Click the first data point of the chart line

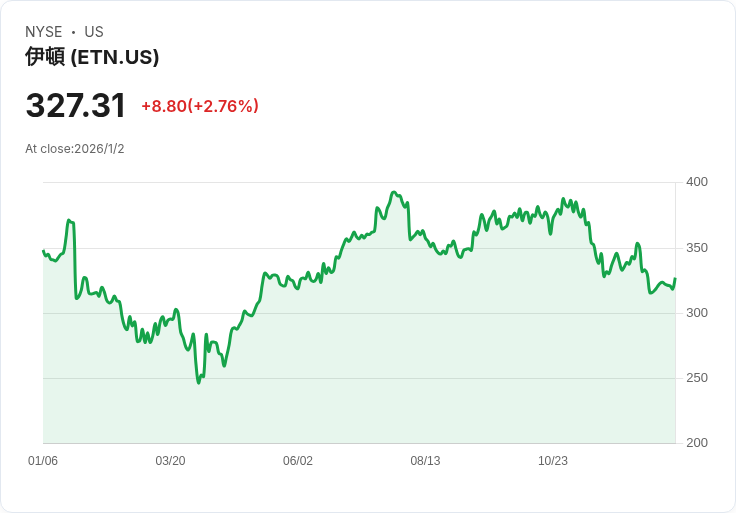tap(43, 251)
